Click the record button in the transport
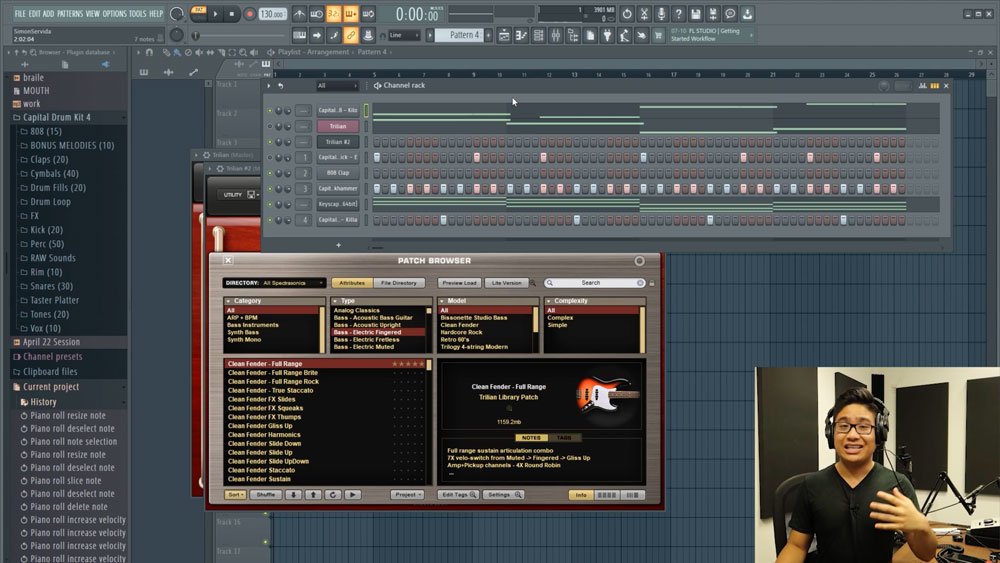Screen dimensions: 1000x563 pyautogui.click(x=249, y=14)
